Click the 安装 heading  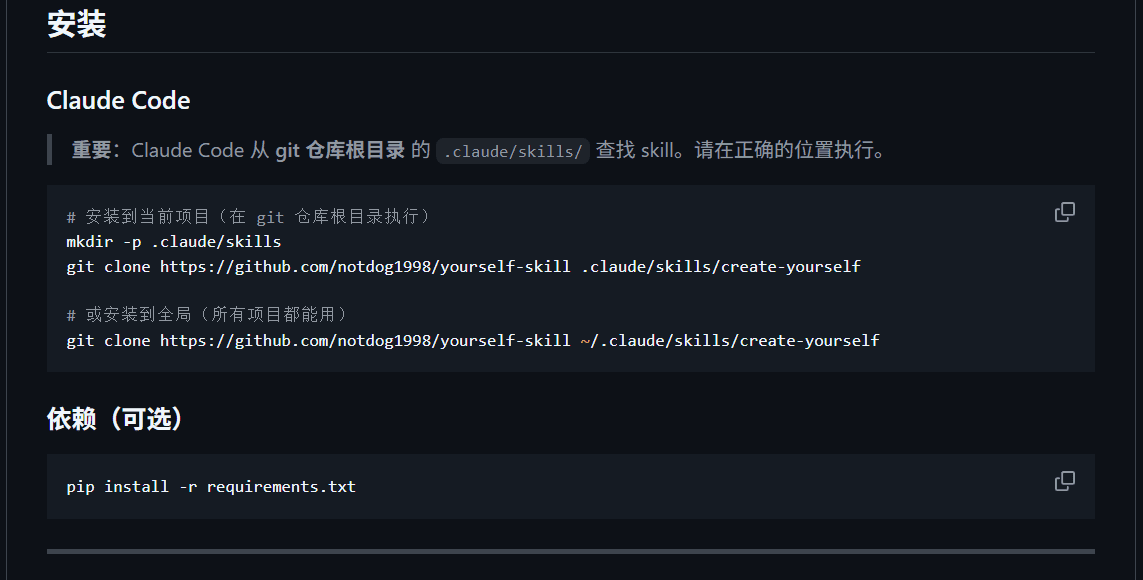click(x=75, y=24)
